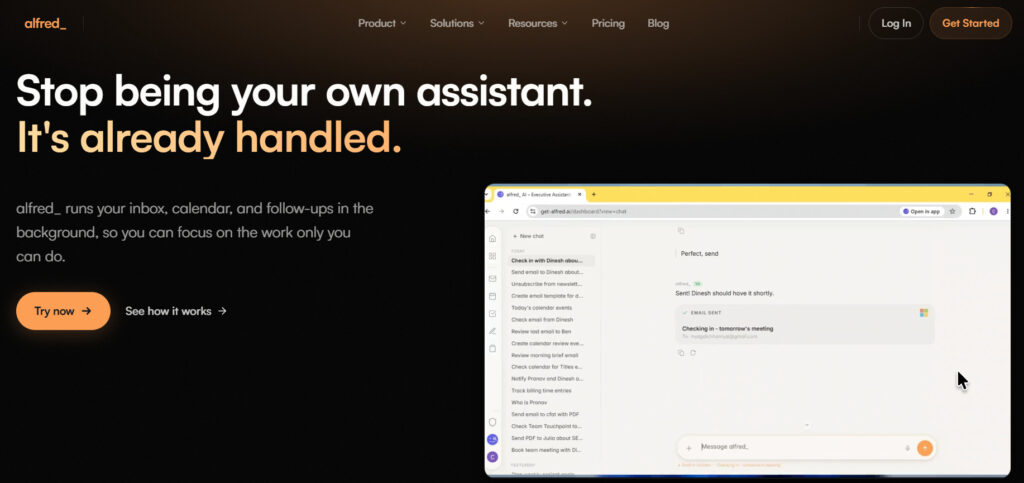The image size is (1024, 483).
Task: Click the Log In button
Action: 896,23
